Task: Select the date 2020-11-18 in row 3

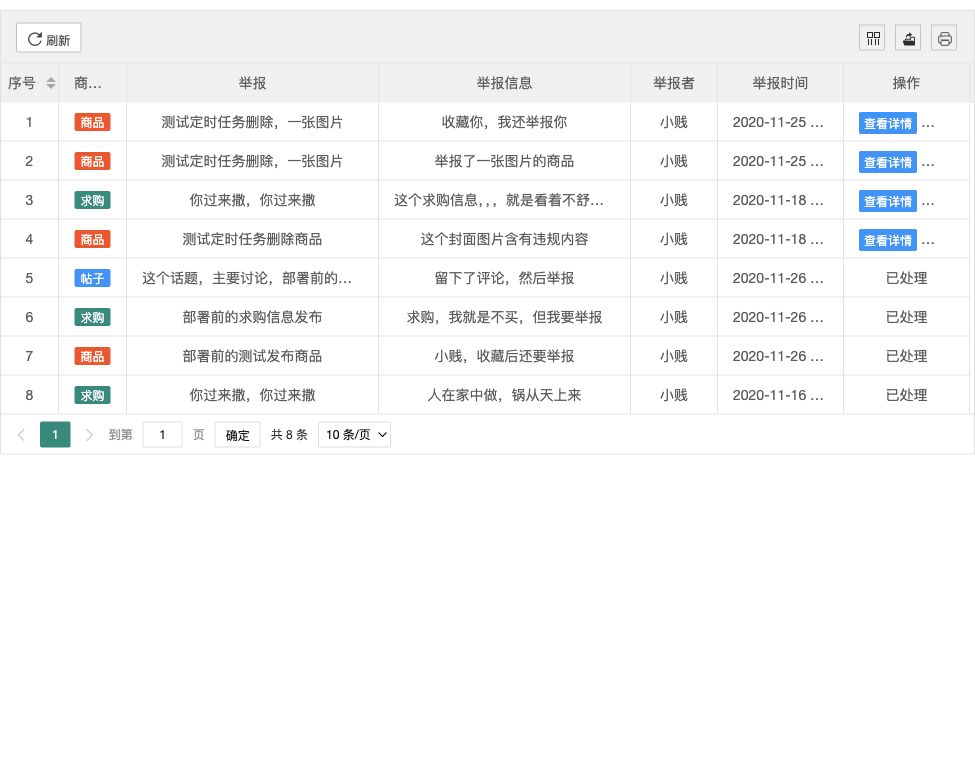Action: [778, 200]
